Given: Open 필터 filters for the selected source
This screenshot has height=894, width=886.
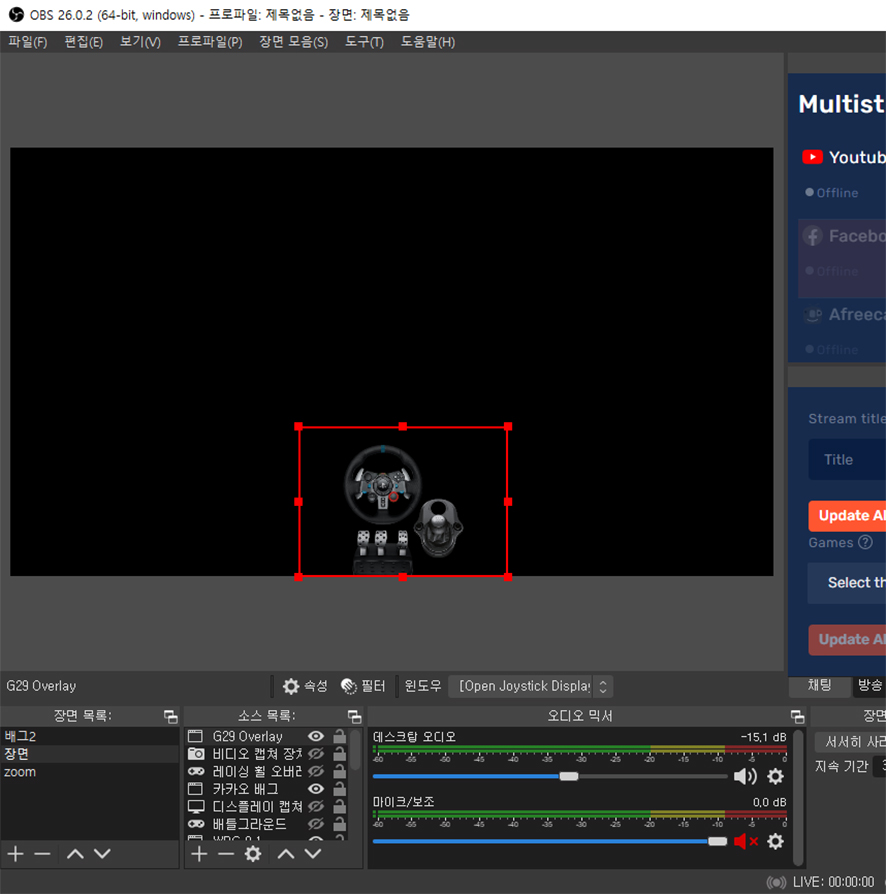Looking at the screenshot, I should (x=363, y=686).
